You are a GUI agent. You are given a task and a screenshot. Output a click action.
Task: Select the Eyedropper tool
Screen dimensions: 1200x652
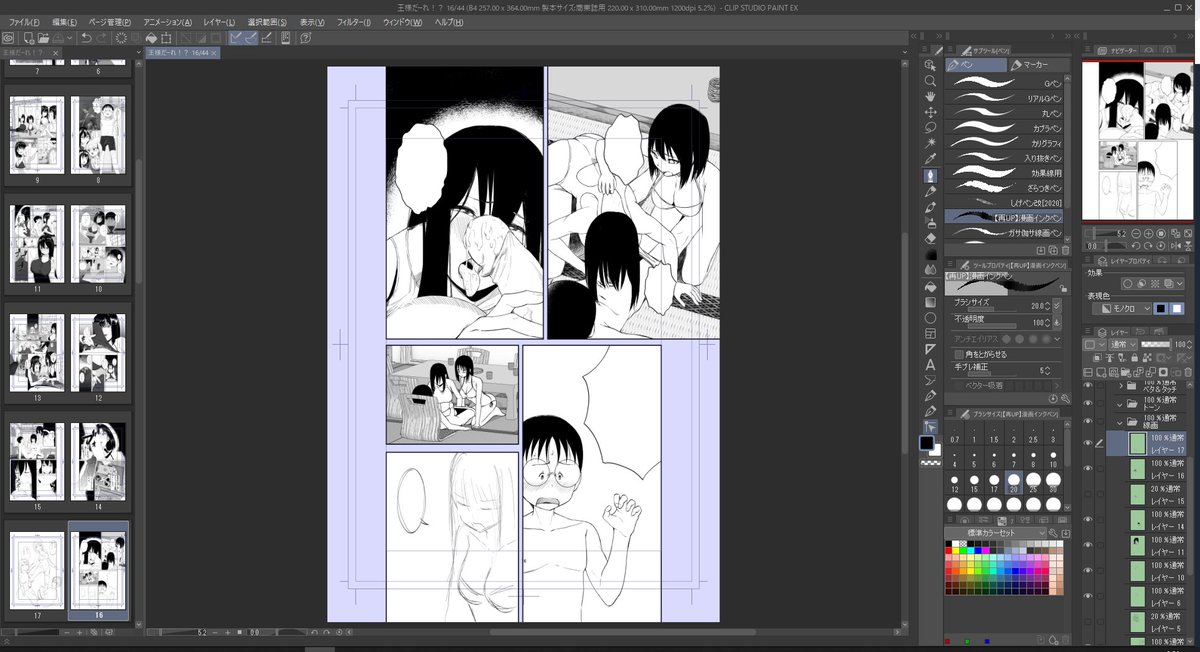[x=930, y=159]
